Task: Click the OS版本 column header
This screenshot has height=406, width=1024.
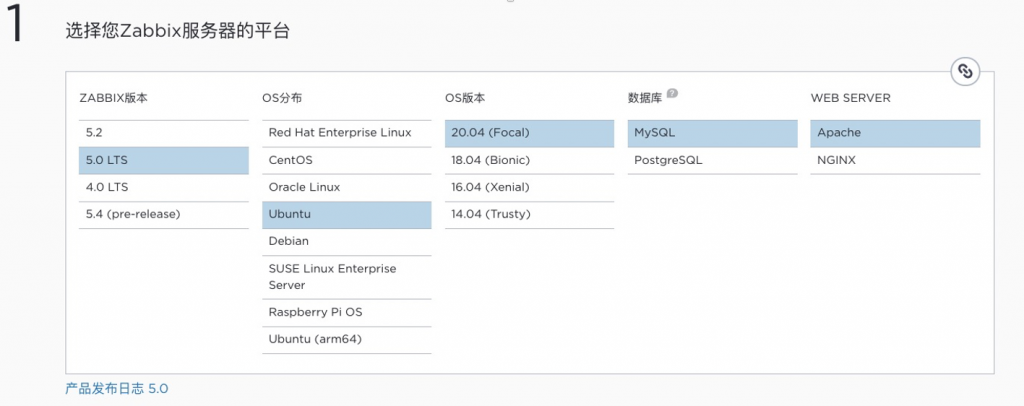Action: tap(465, 99)
